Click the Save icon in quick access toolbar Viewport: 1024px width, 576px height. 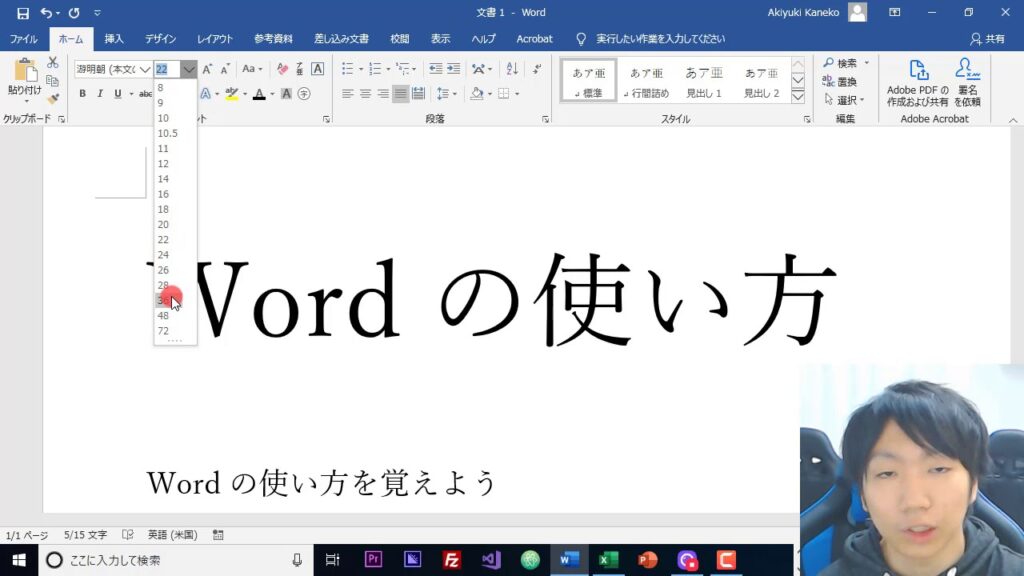point(23,13)
